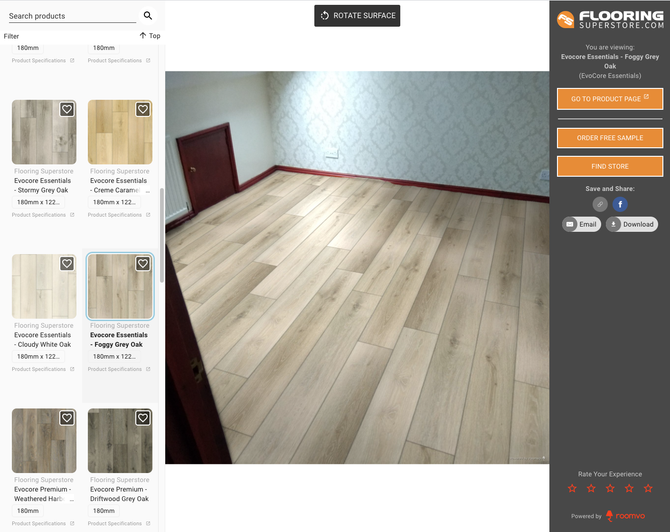Click the copy link share icon
Image resolution: width=670 pixels, height=532 pixels.
coord(600,204)
